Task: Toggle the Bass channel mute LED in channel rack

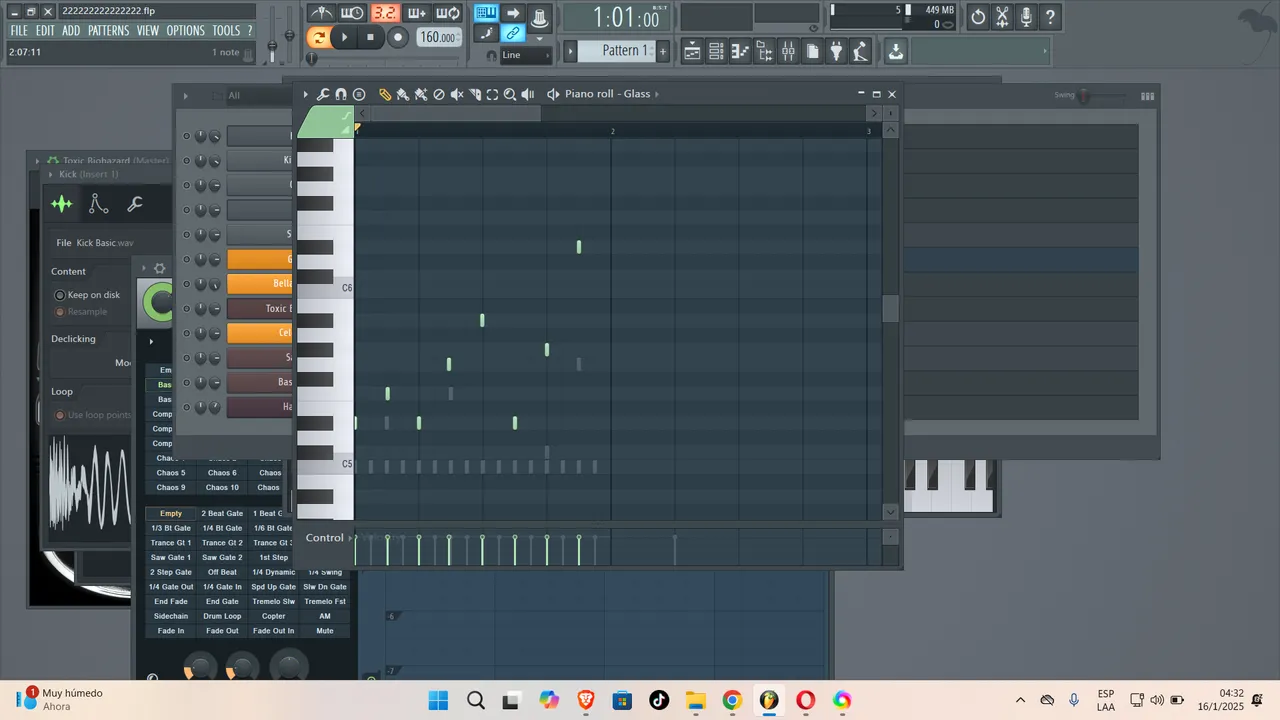Action: 186,383
